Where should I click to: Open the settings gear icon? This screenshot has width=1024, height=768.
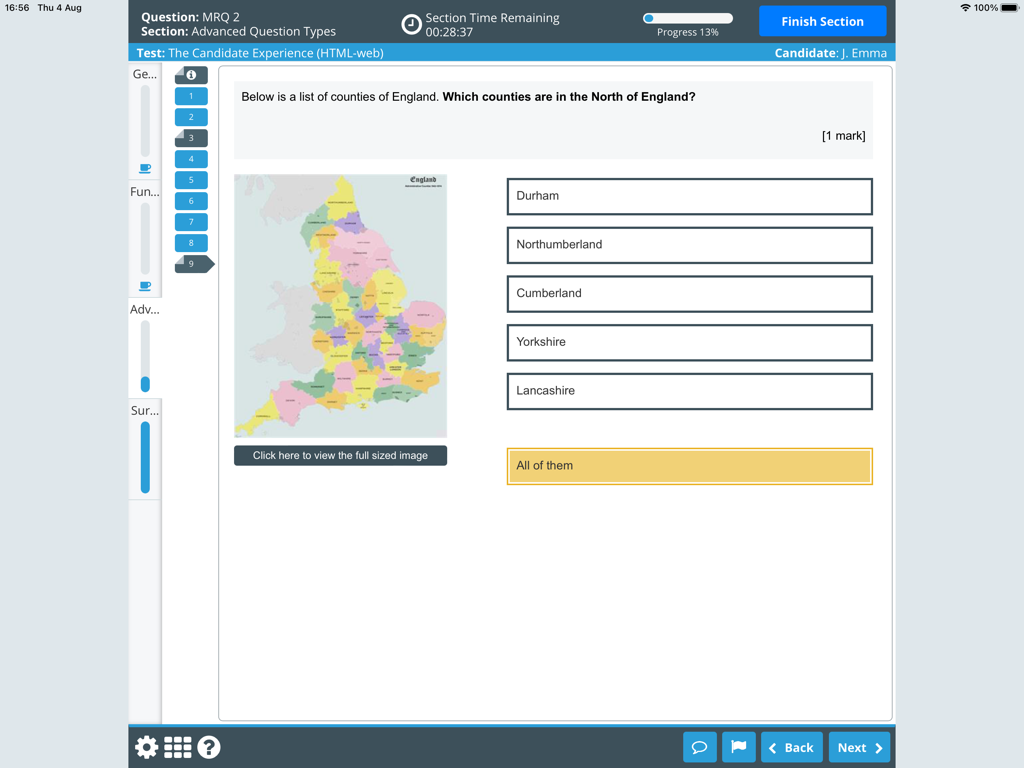tap(146, 747)
